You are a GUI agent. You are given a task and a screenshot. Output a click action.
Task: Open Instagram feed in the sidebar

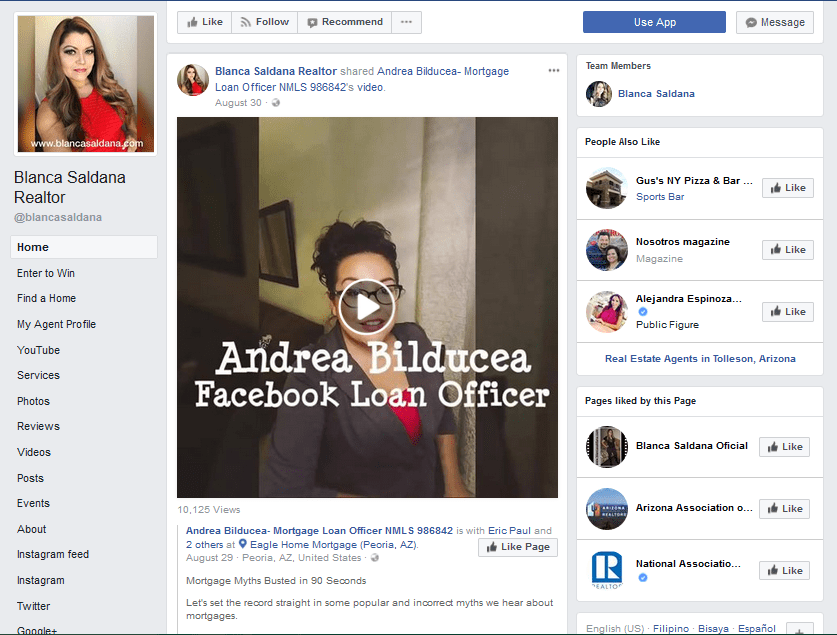tap(53, 554)
